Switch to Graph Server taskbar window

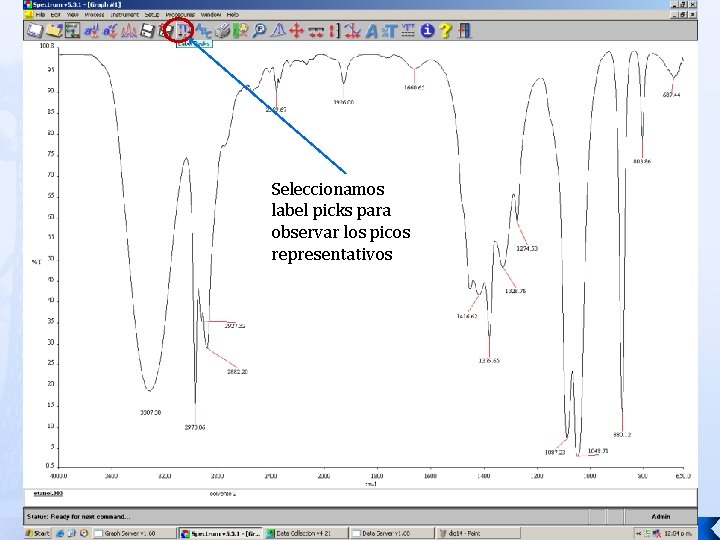pos(135,533)
